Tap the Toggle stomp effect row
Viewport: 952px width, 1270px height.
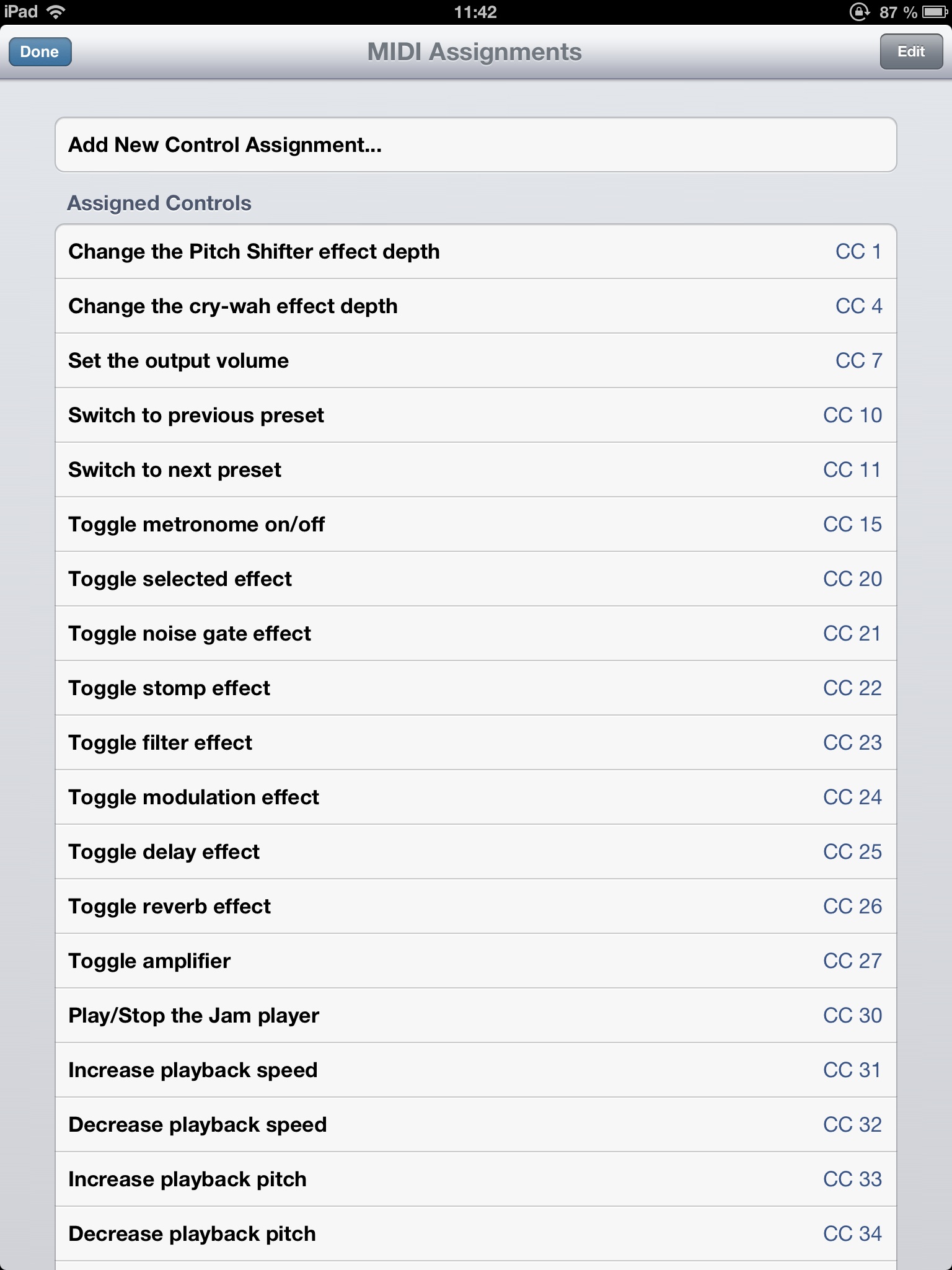click(x=475, y=688)
